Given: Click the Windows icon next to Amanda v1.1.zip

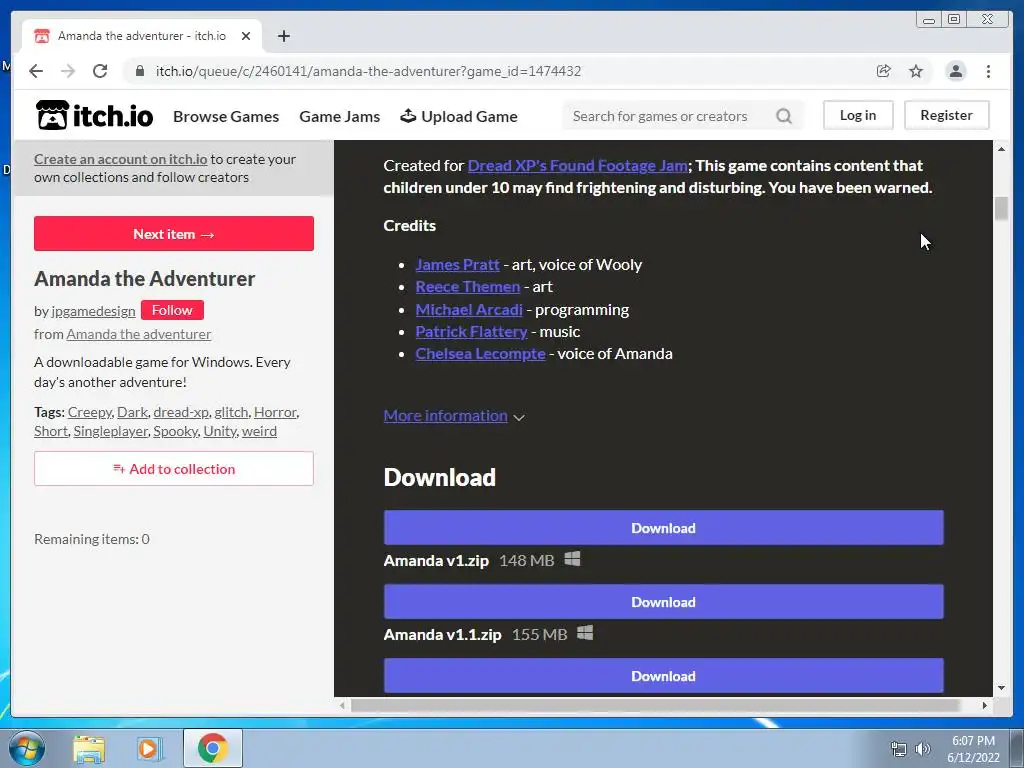Looking at the screenshot, I should coord(585,633).
